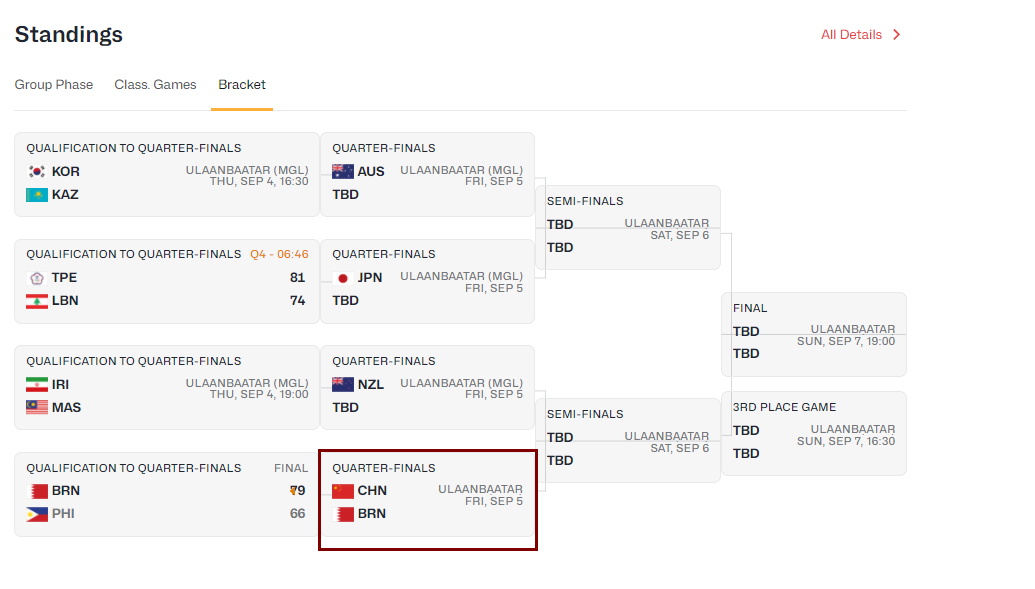Click the Kazakhstan flag icon
This screenshot has width=1035, height=589.
pyautogui.click(x=37, y=195)
